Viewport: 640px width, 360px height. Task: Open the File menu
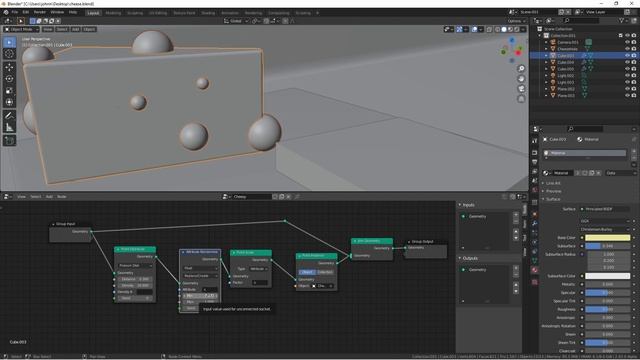point(15,12)
